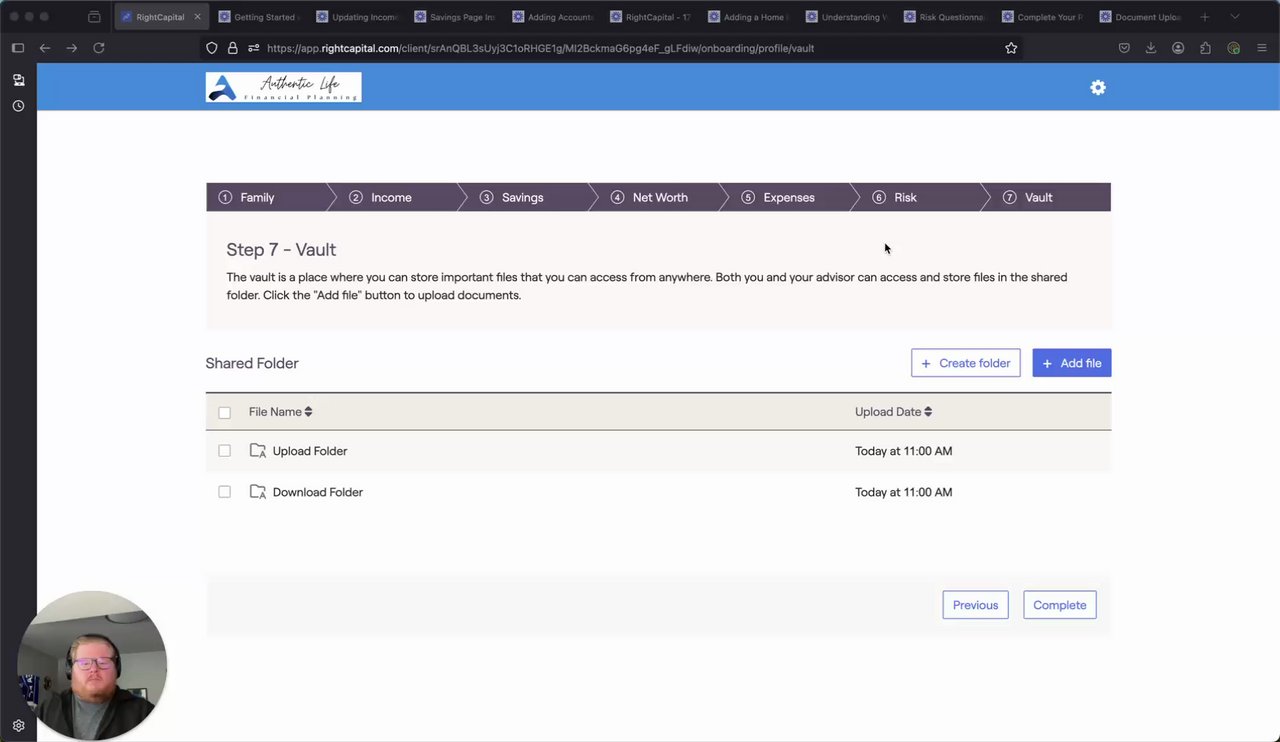Screen dimensions: 1280x742
Task: Click the Upload Folder folder icon
Action: [258, 451]
